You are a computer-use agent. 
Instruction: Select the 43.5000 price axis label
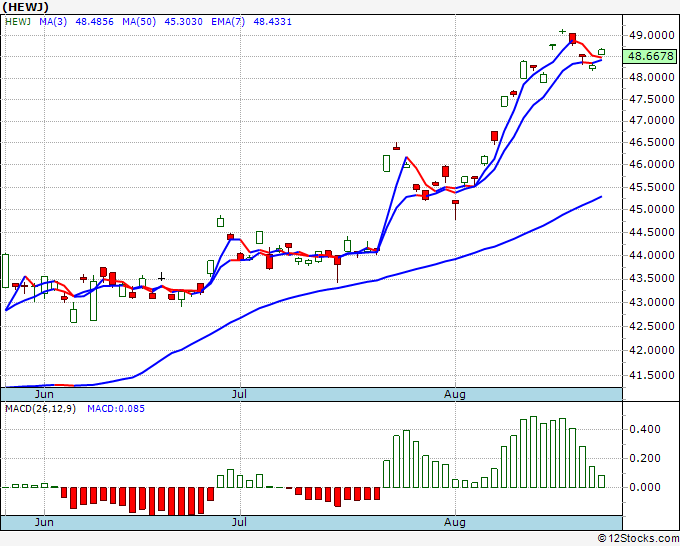[x=652, y=278]
